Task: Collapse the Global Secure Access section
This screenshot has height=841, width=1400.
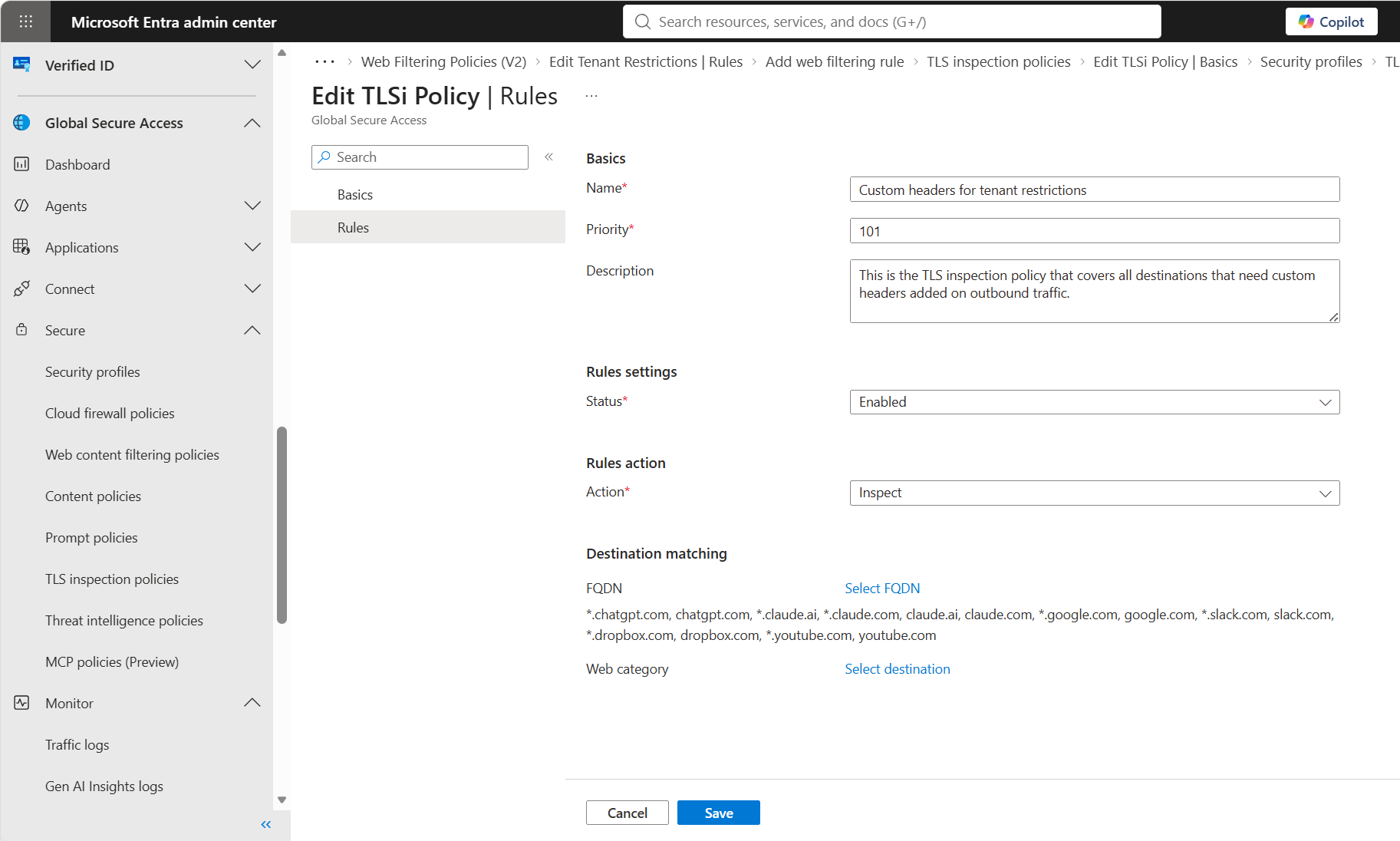Action: pyautogui.click(x=252, y=123)
